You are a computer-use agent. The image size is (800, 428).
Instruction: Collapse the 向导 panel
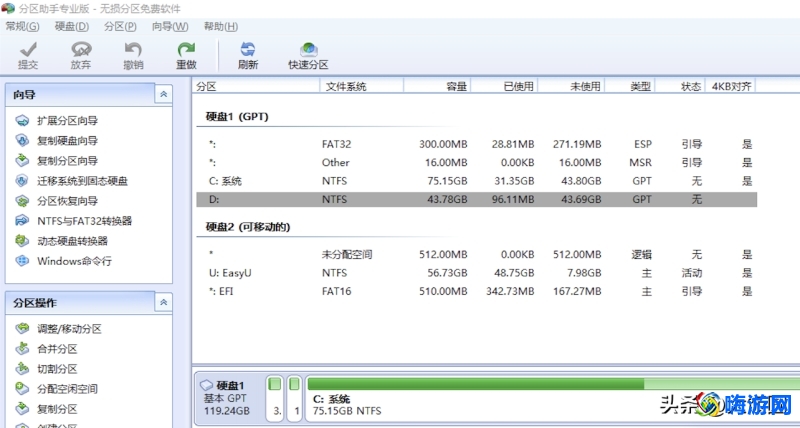pos(163,94)
